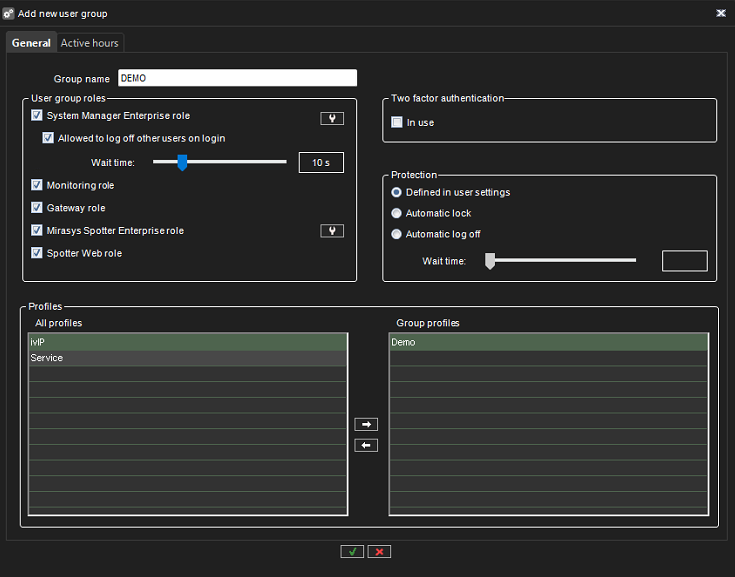735x577 pixels.
Task: Click the gear icon in title bar
Action: pyautogui.click(x=9, y=14)
